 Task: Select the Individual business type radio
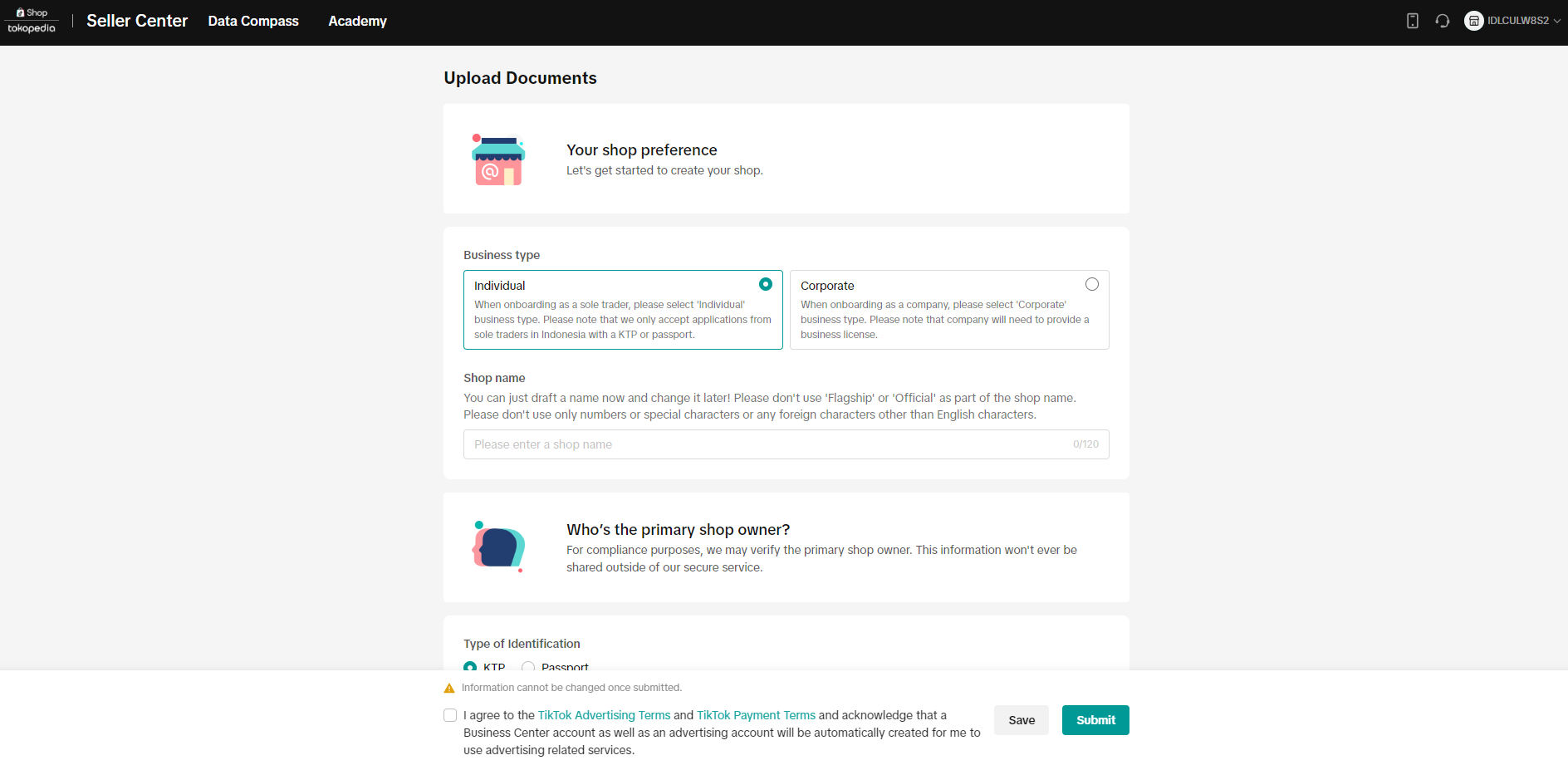click(766, 284)
